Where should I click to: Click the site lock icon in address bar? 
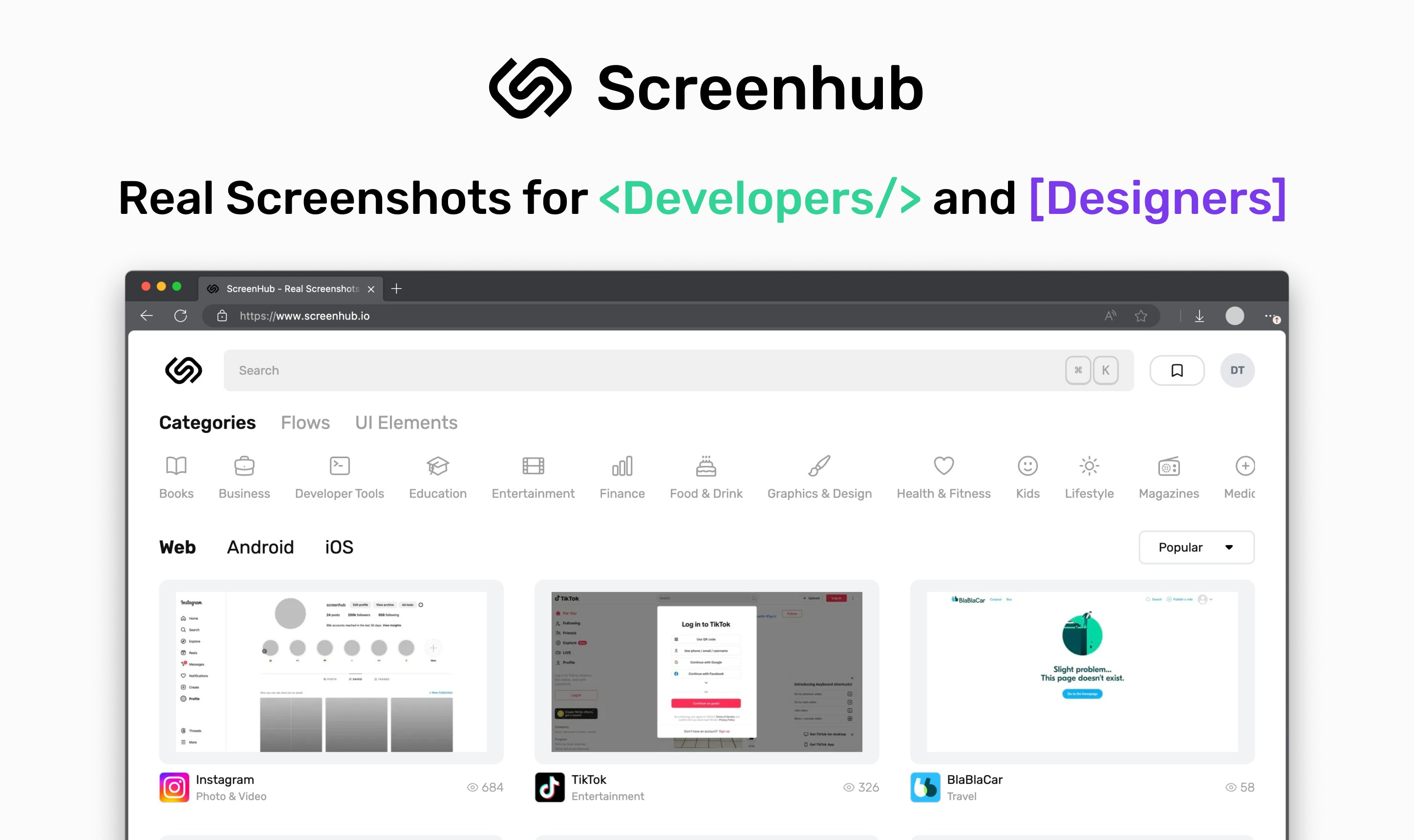(222, 316)
